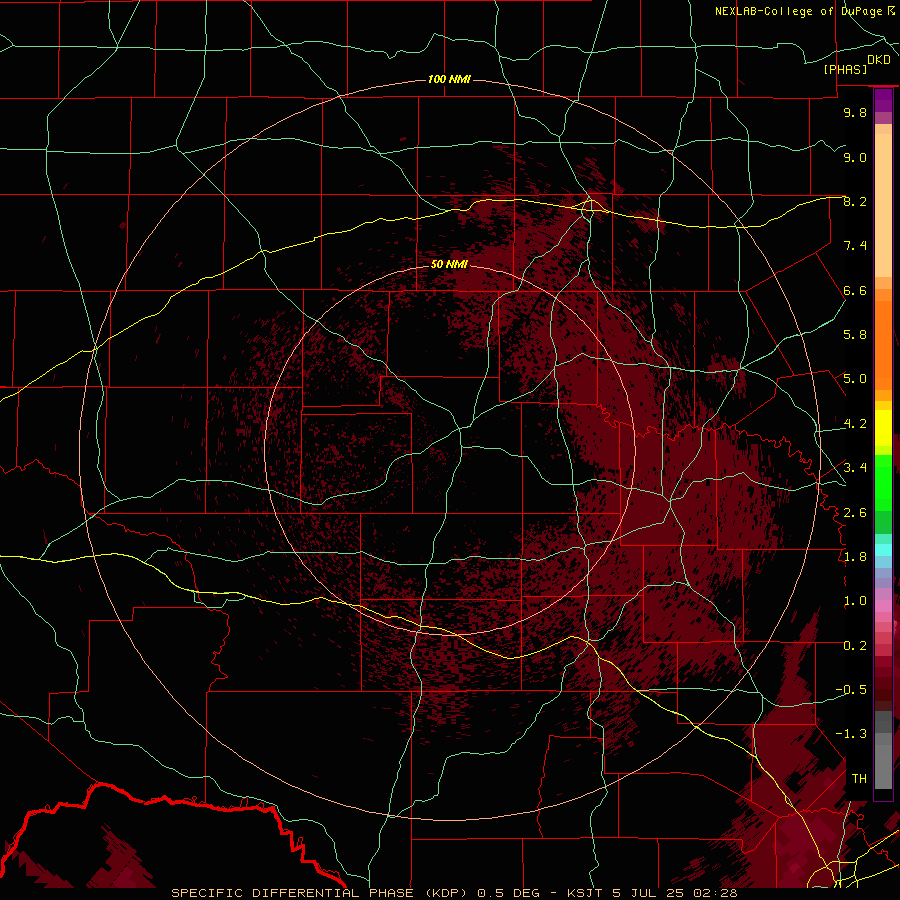Viewport: 900px width, 900px height.
Task: Click the 1.8 value on color scale
Action: click(x=855, y=557)
